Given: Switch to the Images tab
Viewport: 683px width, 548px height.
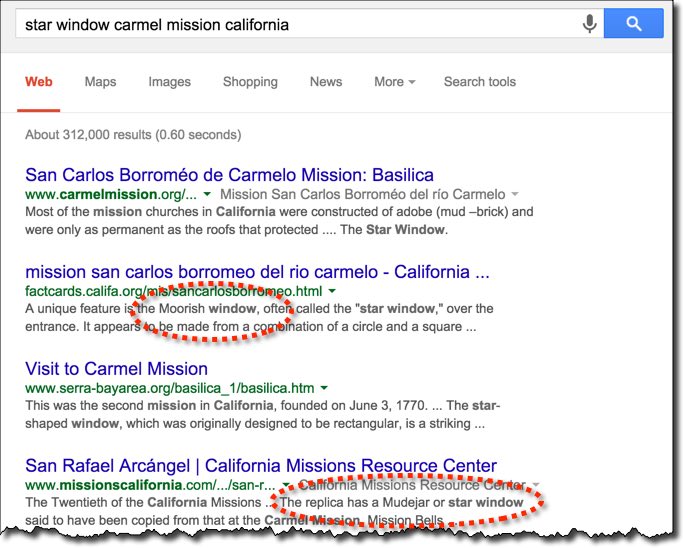Looking at the screenshot, I should [x=169, y=82].
